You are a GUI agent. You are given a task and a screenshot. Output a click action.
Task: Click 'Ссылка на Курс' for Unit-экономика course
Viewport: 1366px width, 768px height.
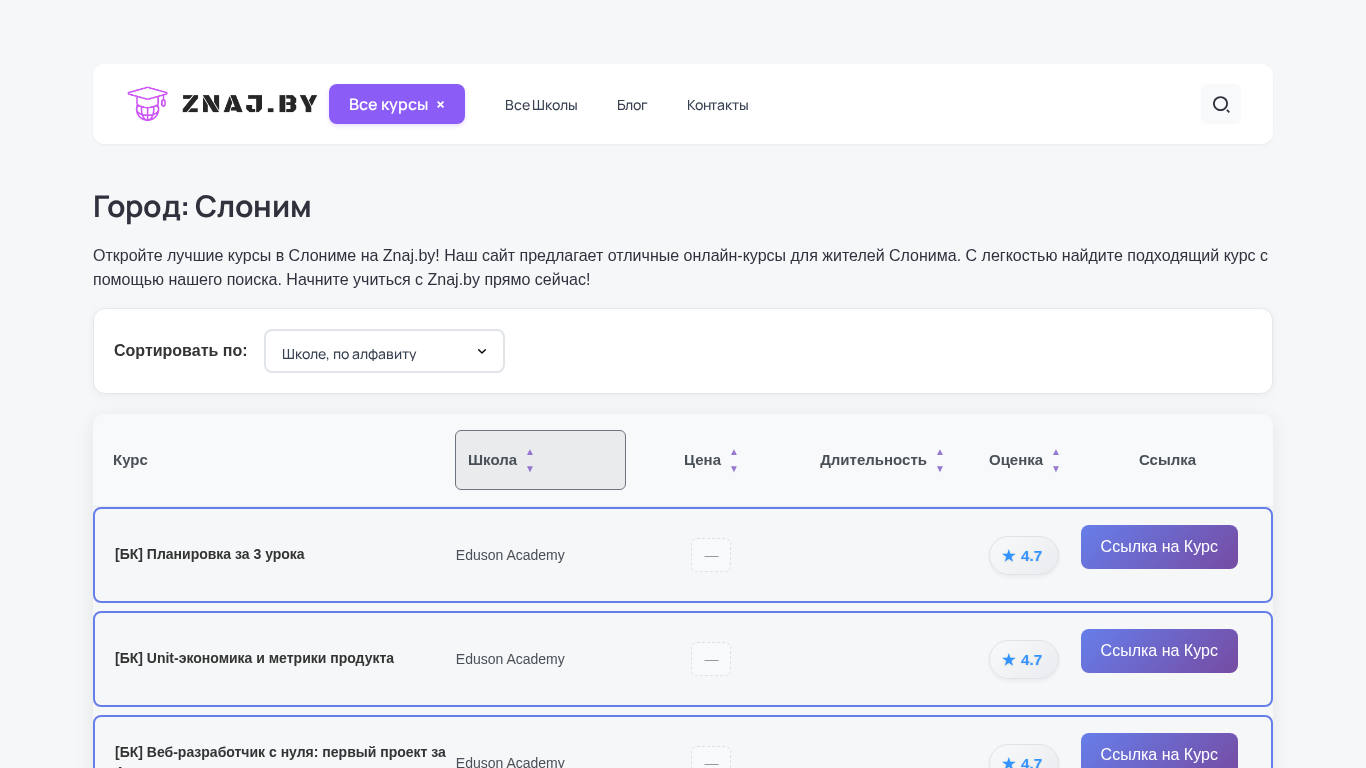coord(1159,651)
